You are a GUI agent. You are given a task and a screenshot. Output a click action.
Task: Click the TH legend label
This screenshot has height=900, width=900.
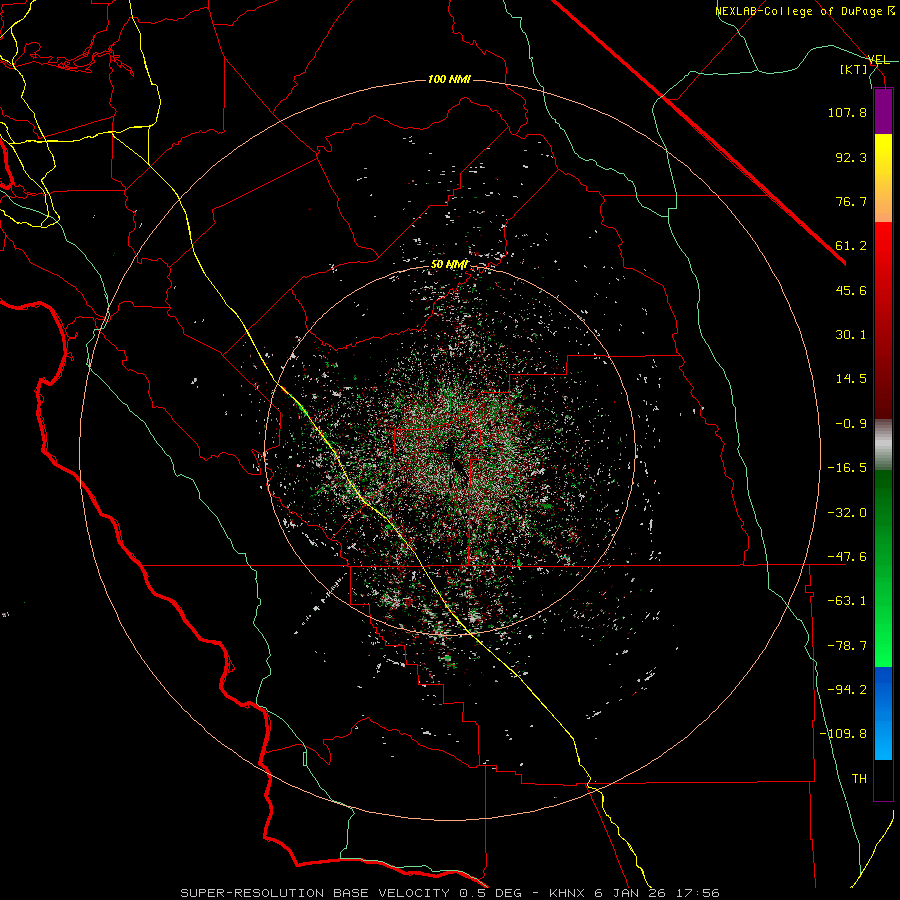point(859,779)
